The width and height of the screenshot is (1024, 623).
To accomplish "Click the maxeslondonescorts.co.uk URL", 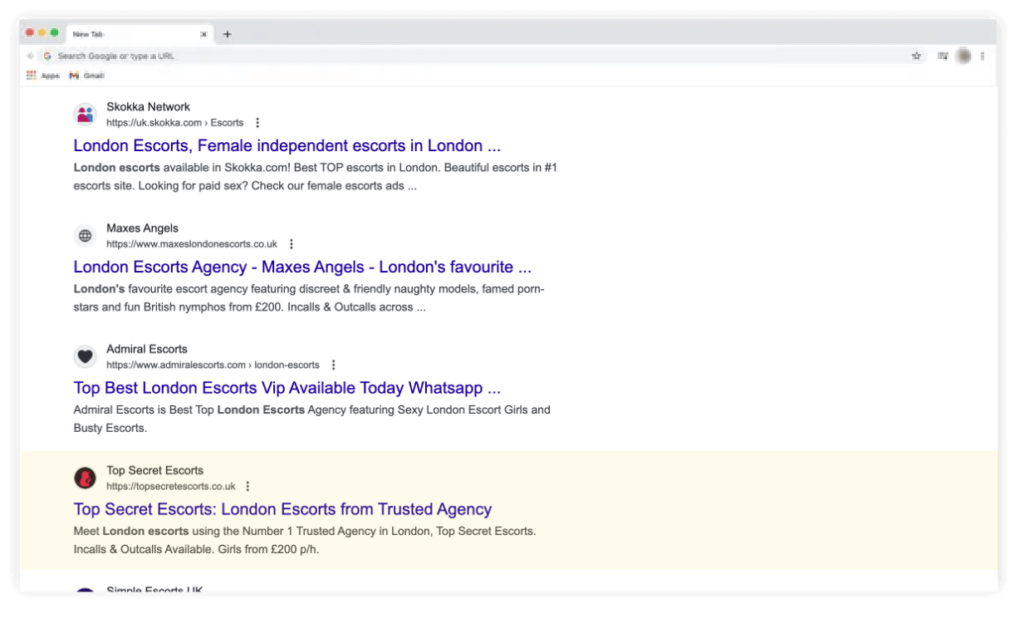I will pos(191,244).
